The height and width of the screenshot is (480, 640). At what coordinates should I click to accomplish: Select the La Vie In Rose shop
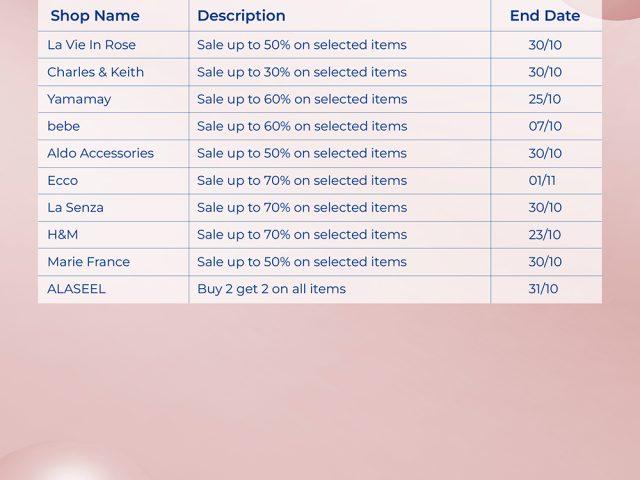coord(91,45)
